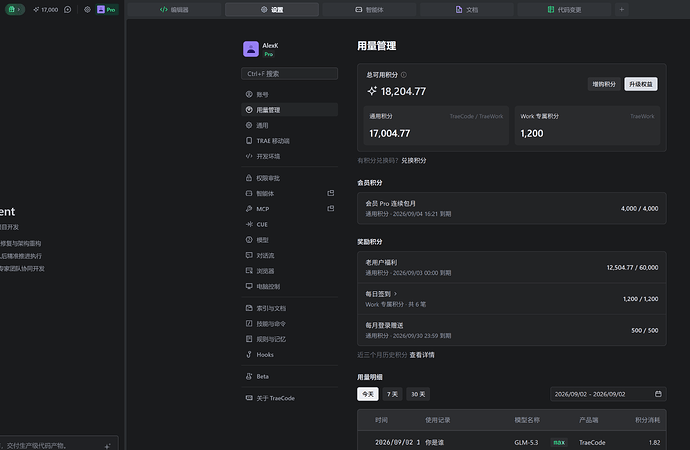The image size is (690, 450).
Task: Switch to the 设置 tab
Action: click(272, 9)
